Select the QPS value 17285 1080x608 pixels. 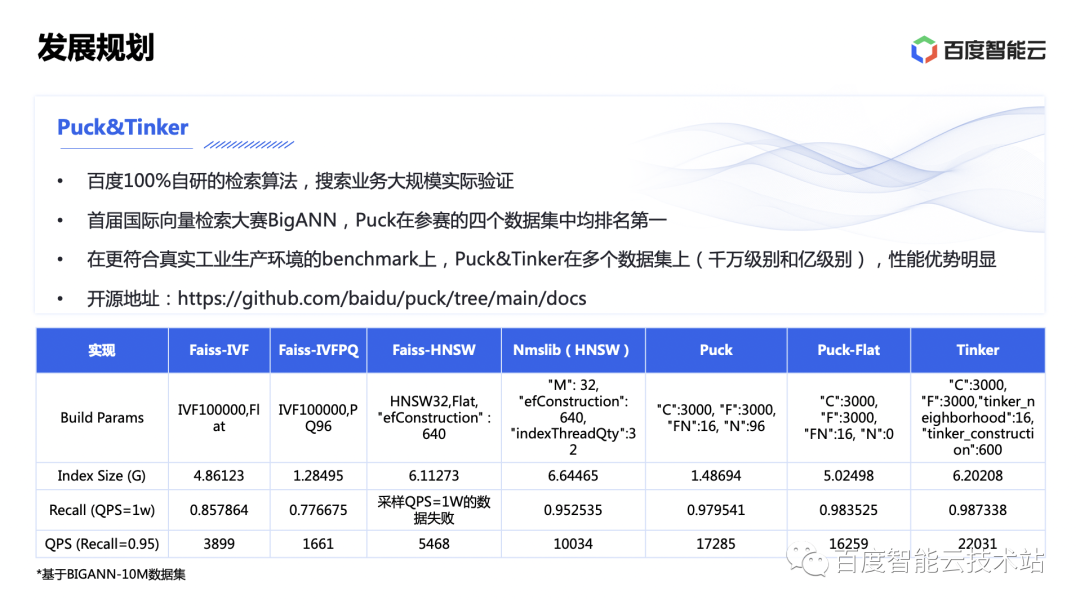click(x=716, y=544)
